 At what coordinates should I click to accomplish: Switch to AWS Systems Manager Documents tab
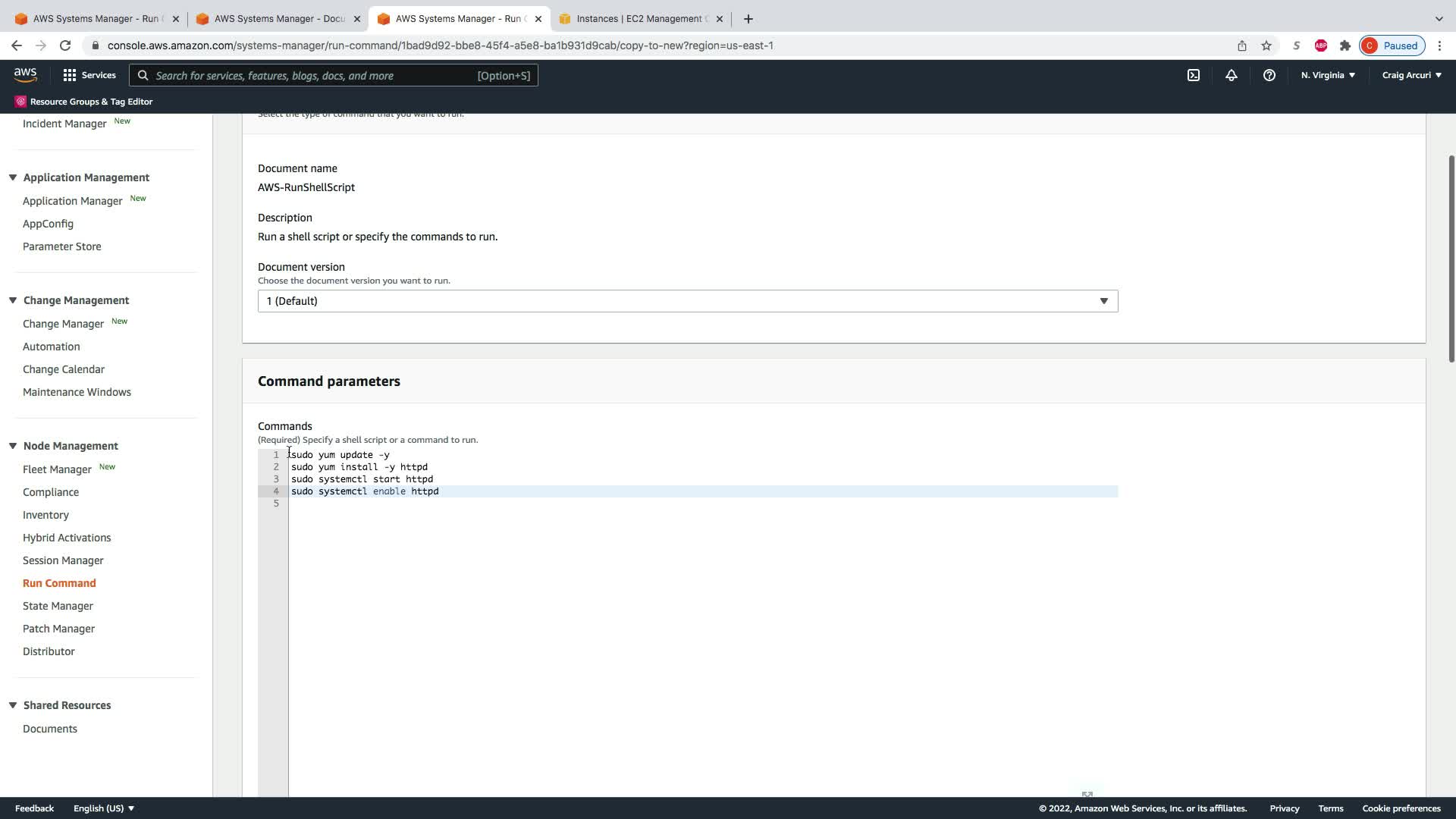click(x=278, y=18)
